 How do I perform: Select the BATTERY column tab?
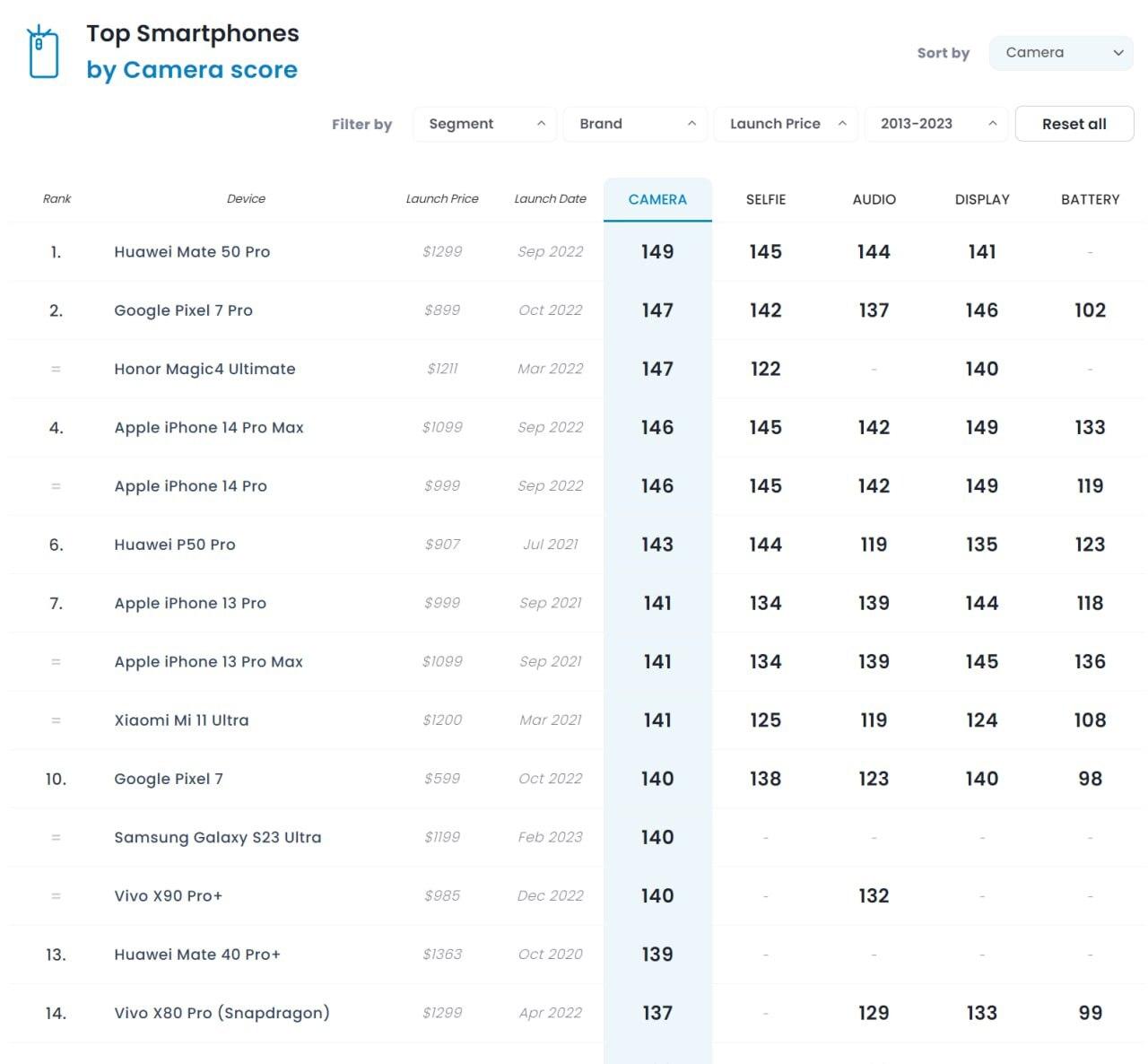[1090, 199]
